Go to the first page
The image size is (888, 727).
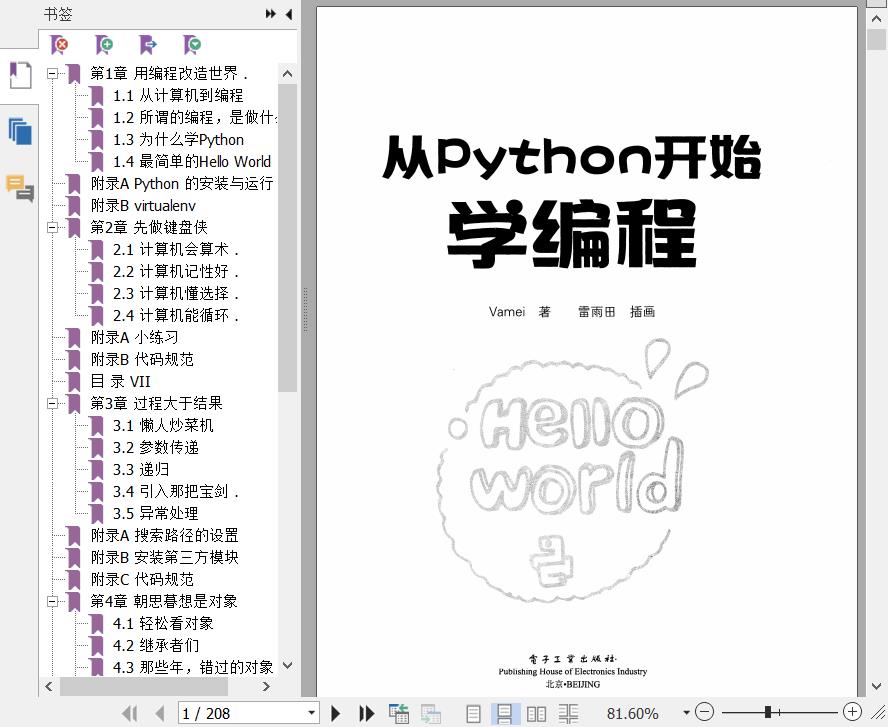(130, 713)
